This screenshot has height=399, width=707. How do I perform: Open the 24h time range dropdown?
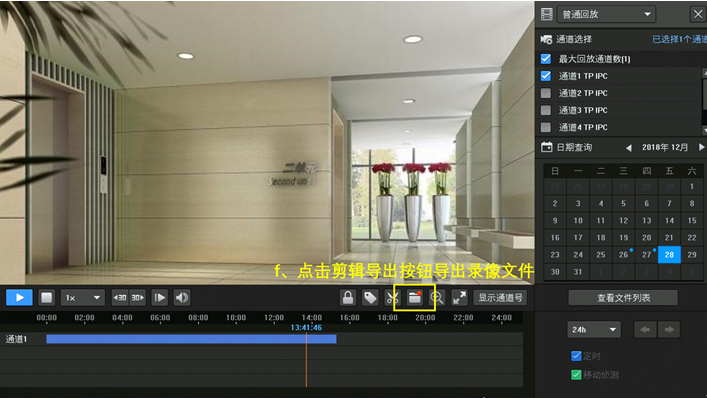594,330
